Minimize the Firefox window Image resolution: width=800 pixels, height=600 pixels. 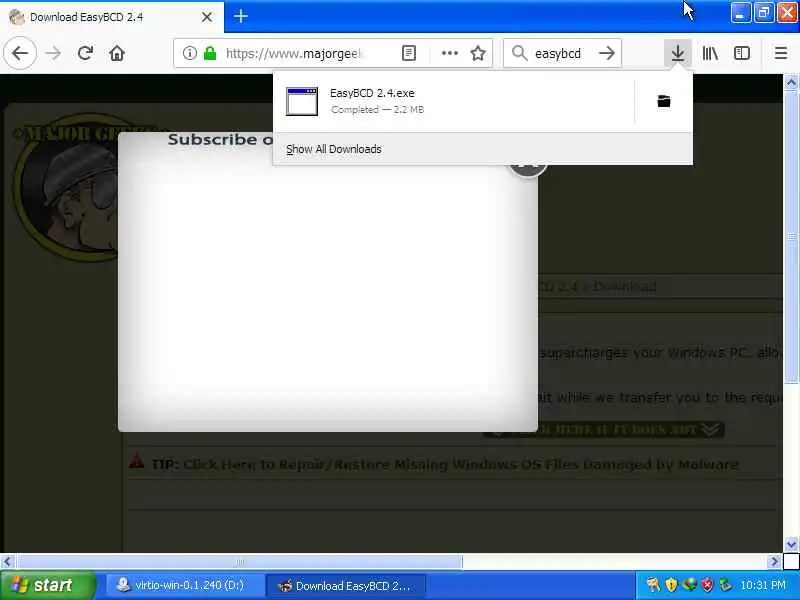tap(741, 12)
